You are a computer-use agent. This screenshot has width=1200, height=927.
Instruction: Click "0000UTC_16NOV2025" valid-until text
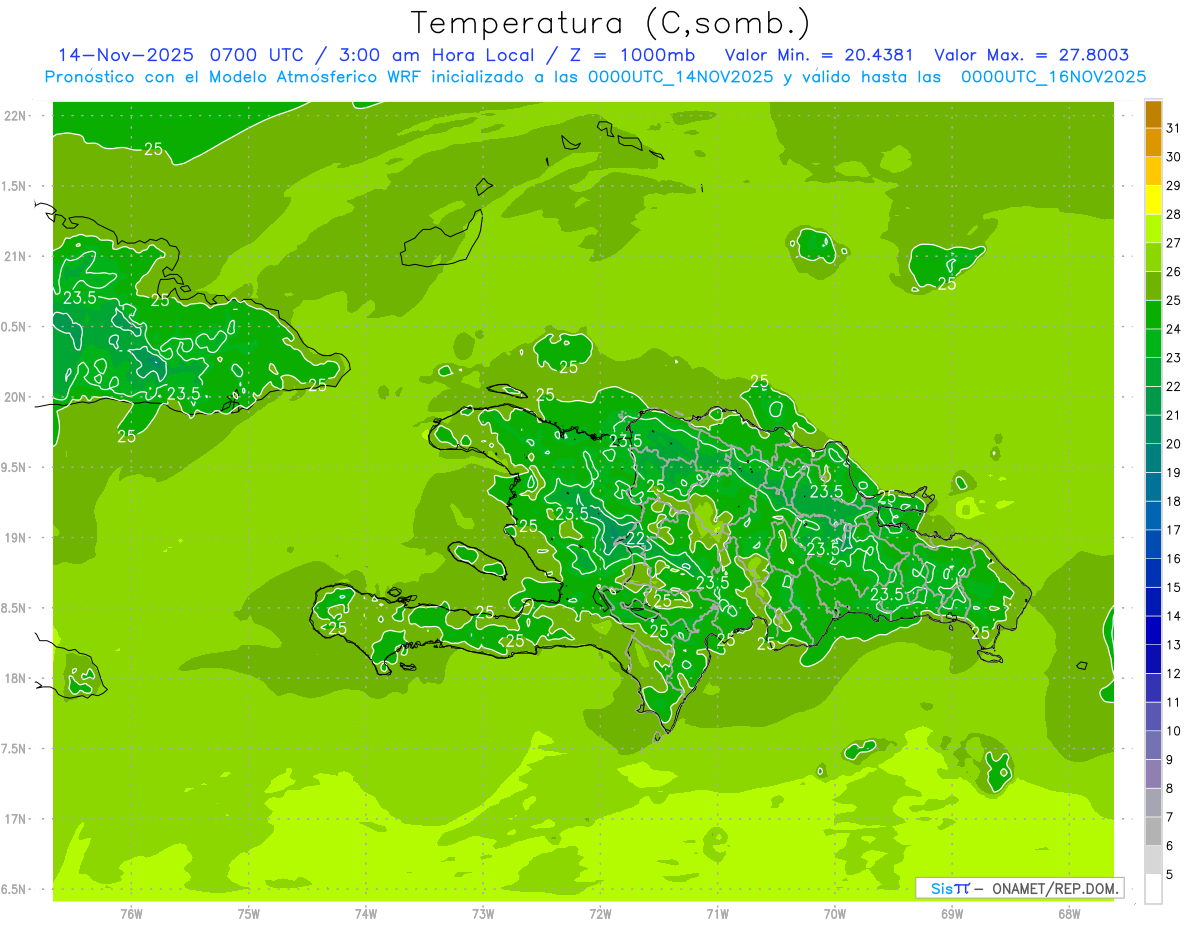pyautogui.click(x=1053, y=76)
